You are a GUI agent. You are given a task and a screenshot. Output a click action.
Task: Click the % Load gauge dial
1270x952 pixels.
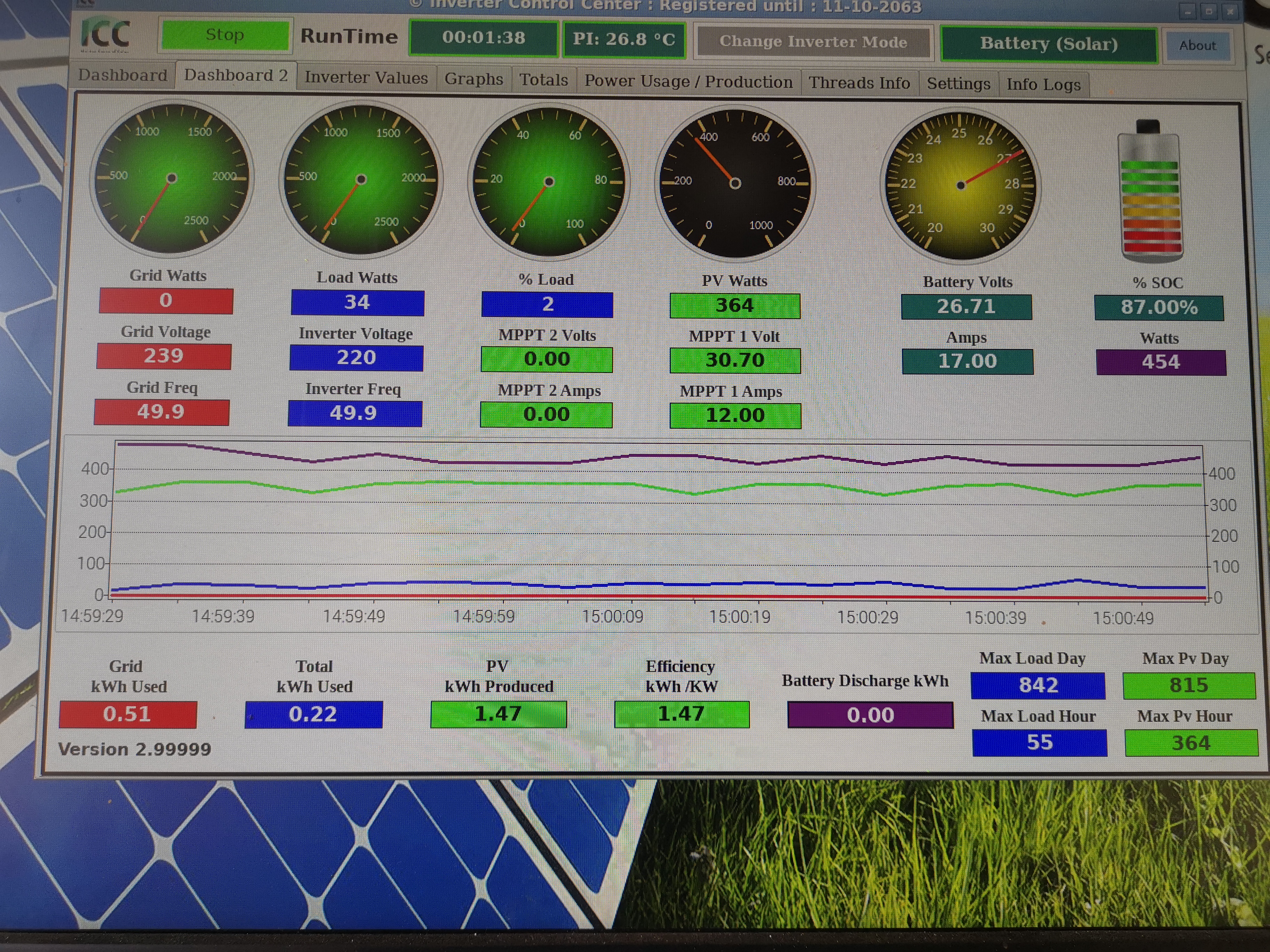tap(548, 182)
